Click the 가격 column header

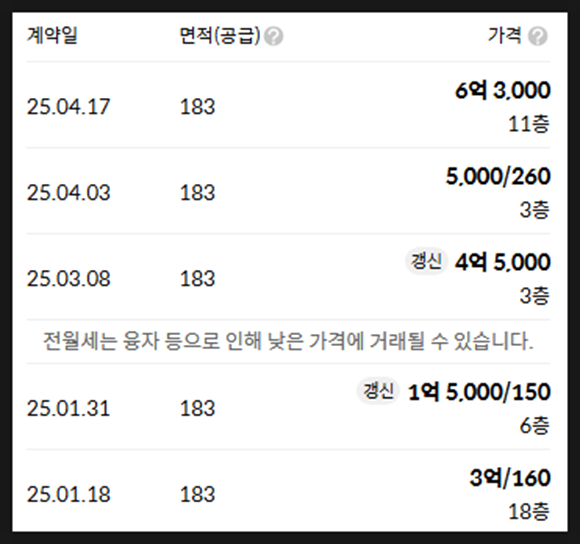coord(505,36)
